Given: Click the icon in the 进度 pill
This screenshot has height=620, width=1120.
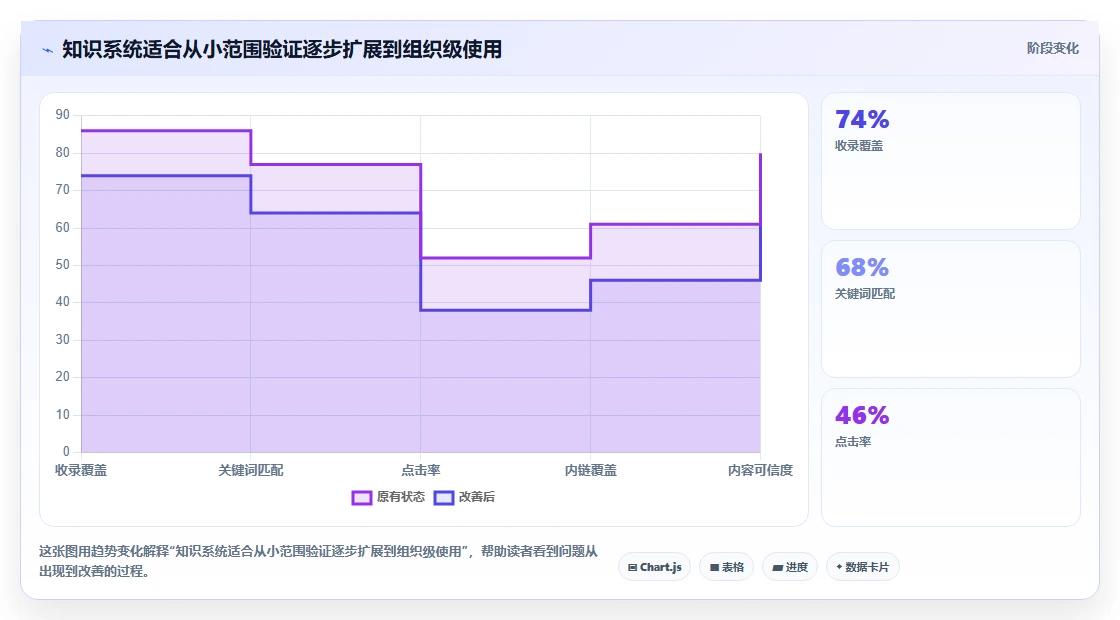Looking at the screenshot, I should [x=777, y=568].
